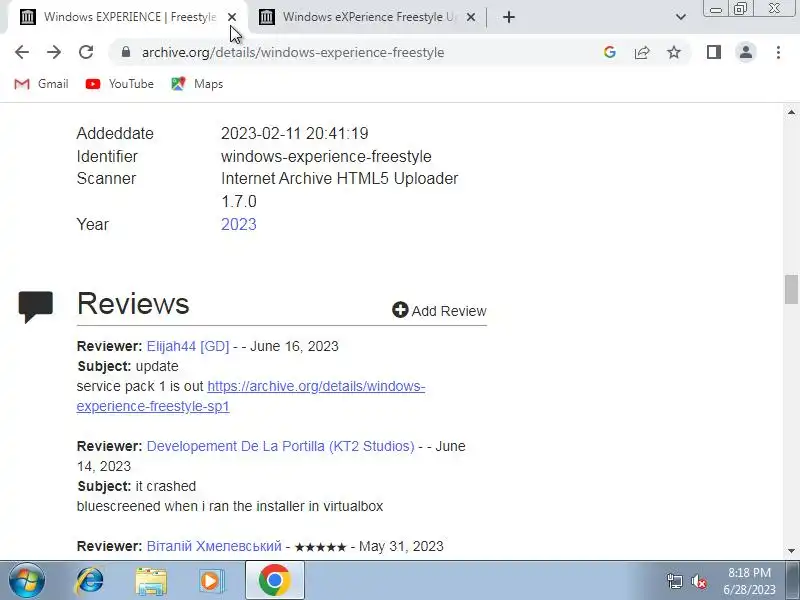
Task: Open Maps bookmark
Action: 197,84
